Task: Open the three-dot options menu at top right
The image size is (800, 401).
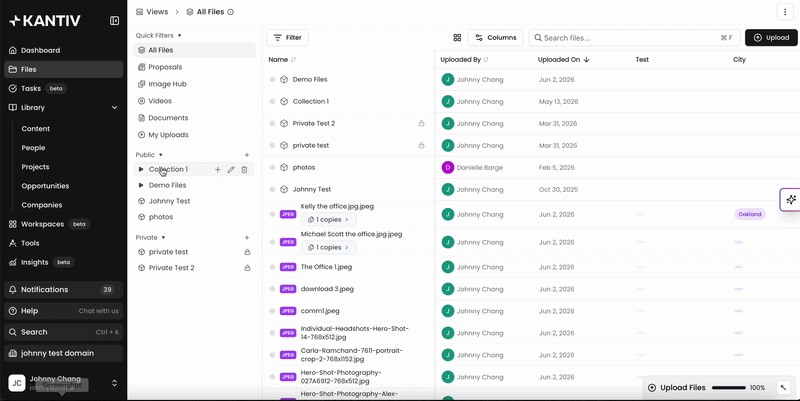Action: [784, 12]
